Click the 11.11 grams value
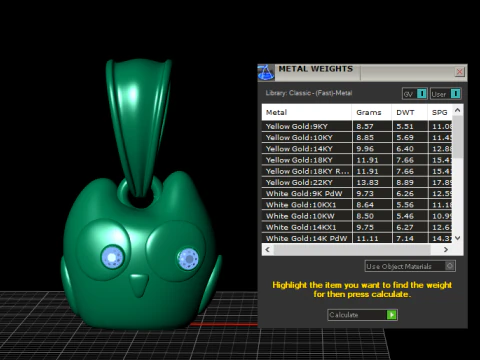Viewport: 480px width, 360px height. click(367, 238)
